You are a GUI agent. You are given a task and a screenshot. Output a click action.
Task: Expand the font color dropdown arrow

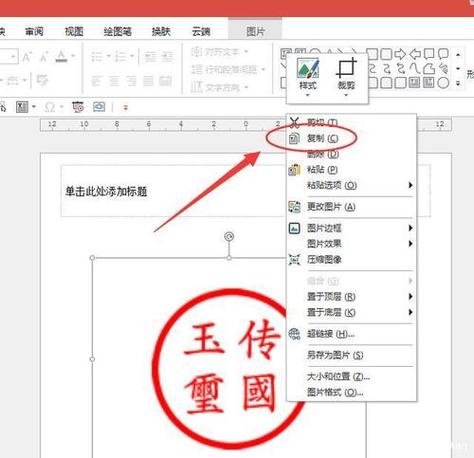tap(73, 56)
